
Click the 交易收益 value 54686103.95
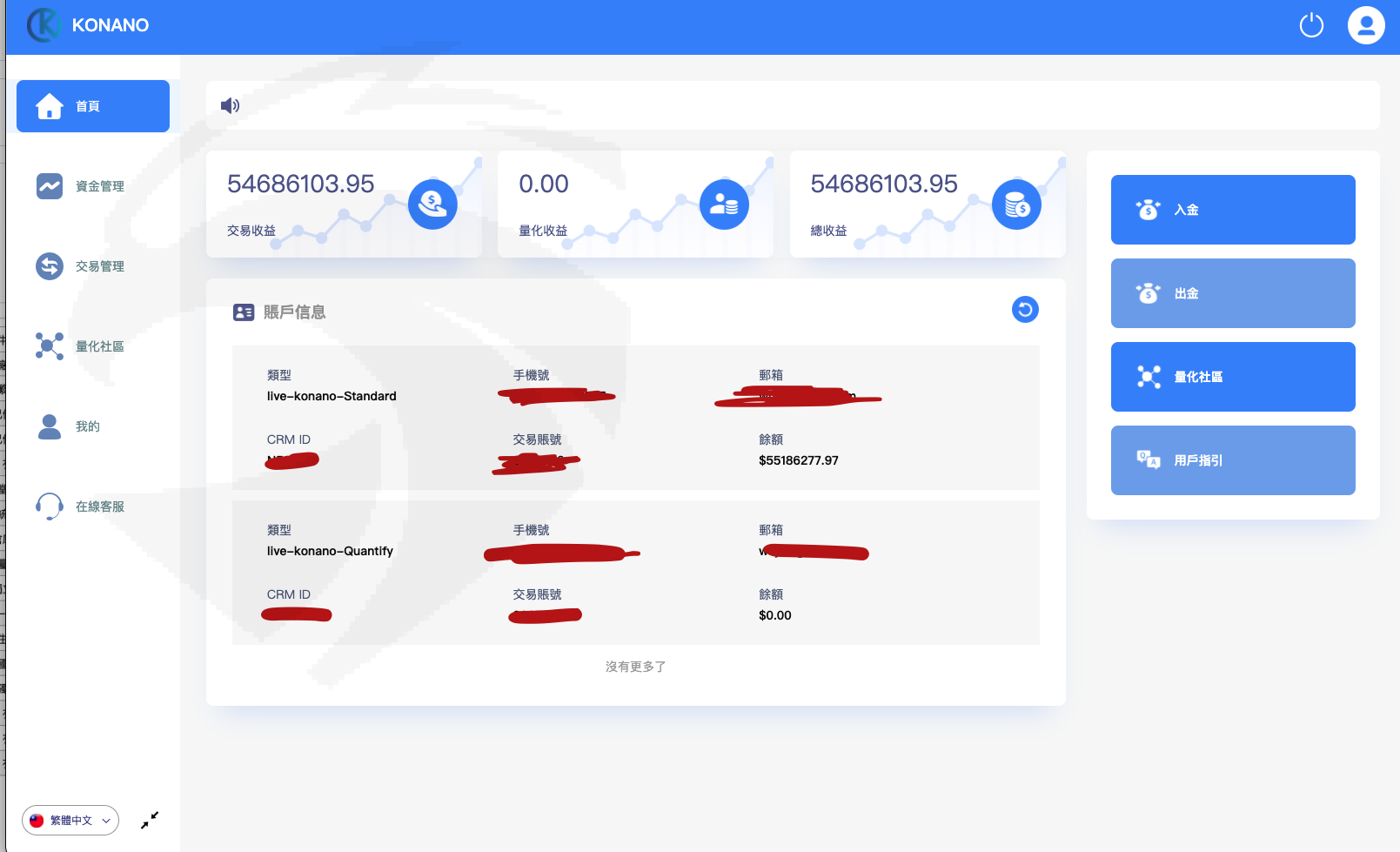point(300,184)
